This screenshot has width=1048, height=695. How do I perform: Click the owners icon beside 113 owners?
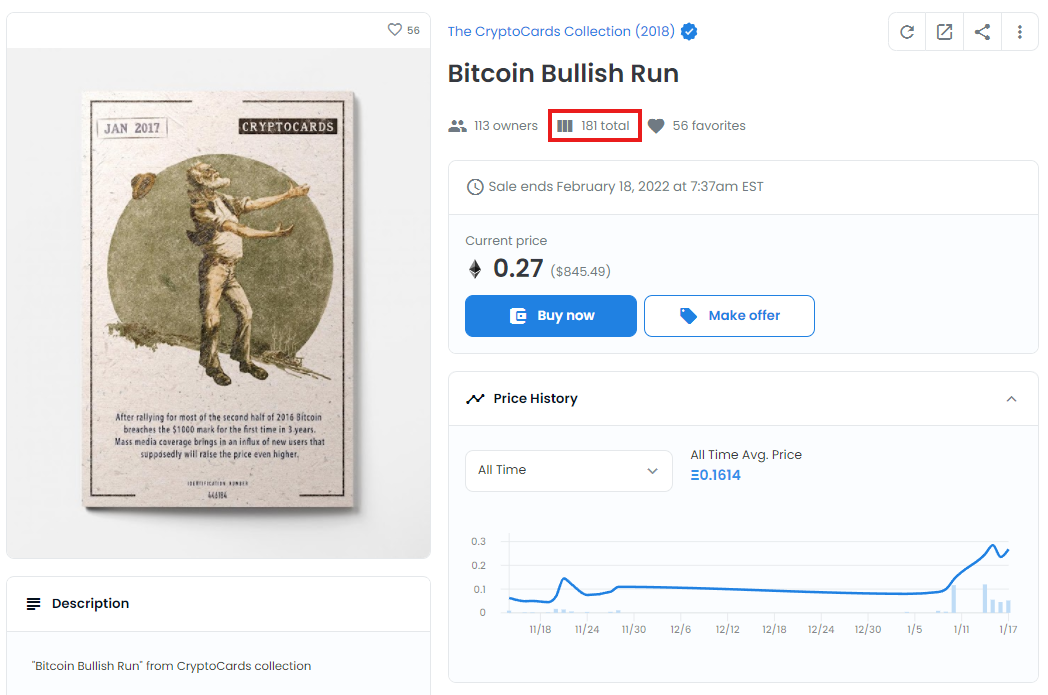pos(457,125)
